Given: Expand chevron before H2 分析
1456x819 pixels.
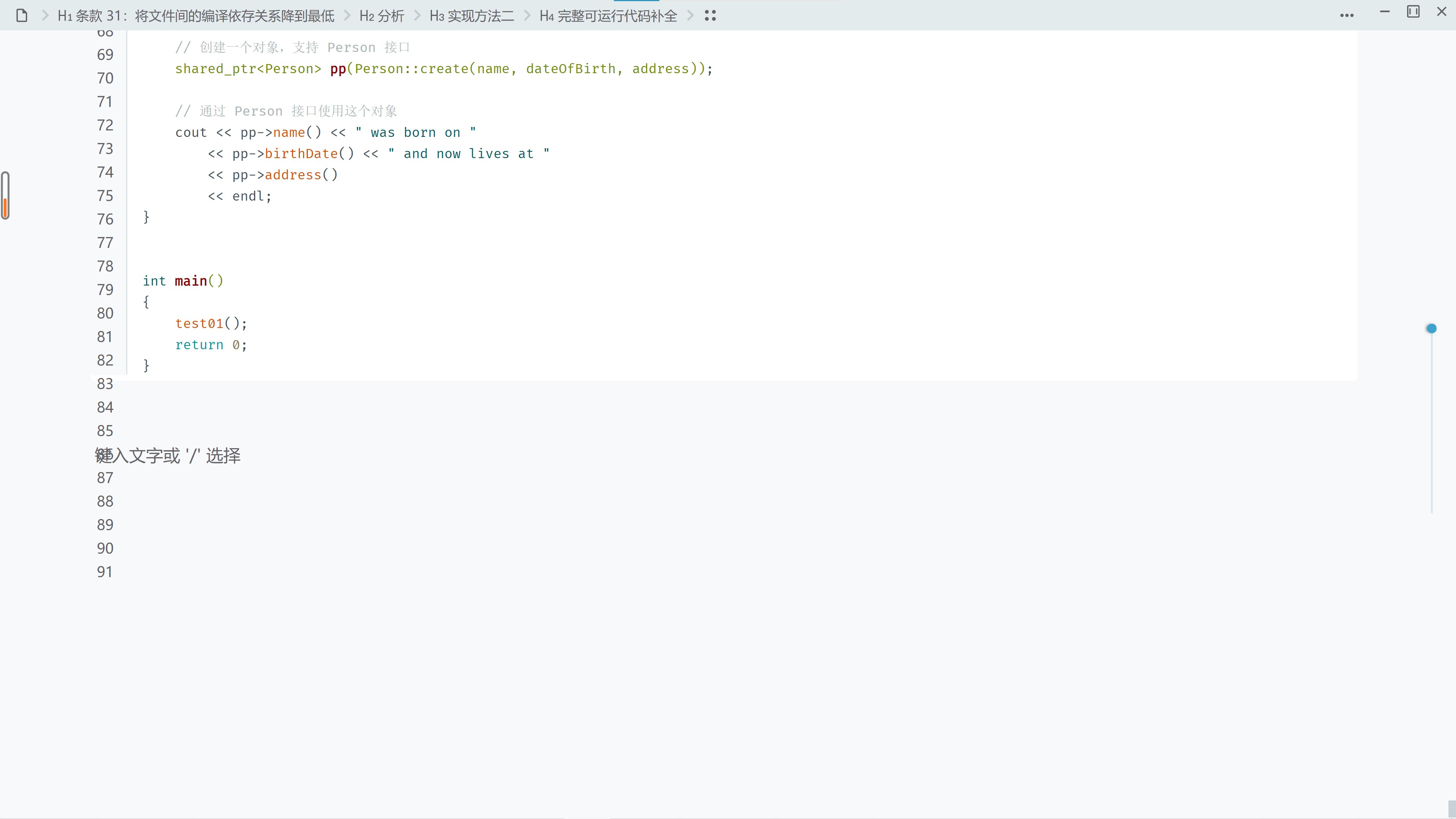Looking at the screenshot, I should click(347, 15).
